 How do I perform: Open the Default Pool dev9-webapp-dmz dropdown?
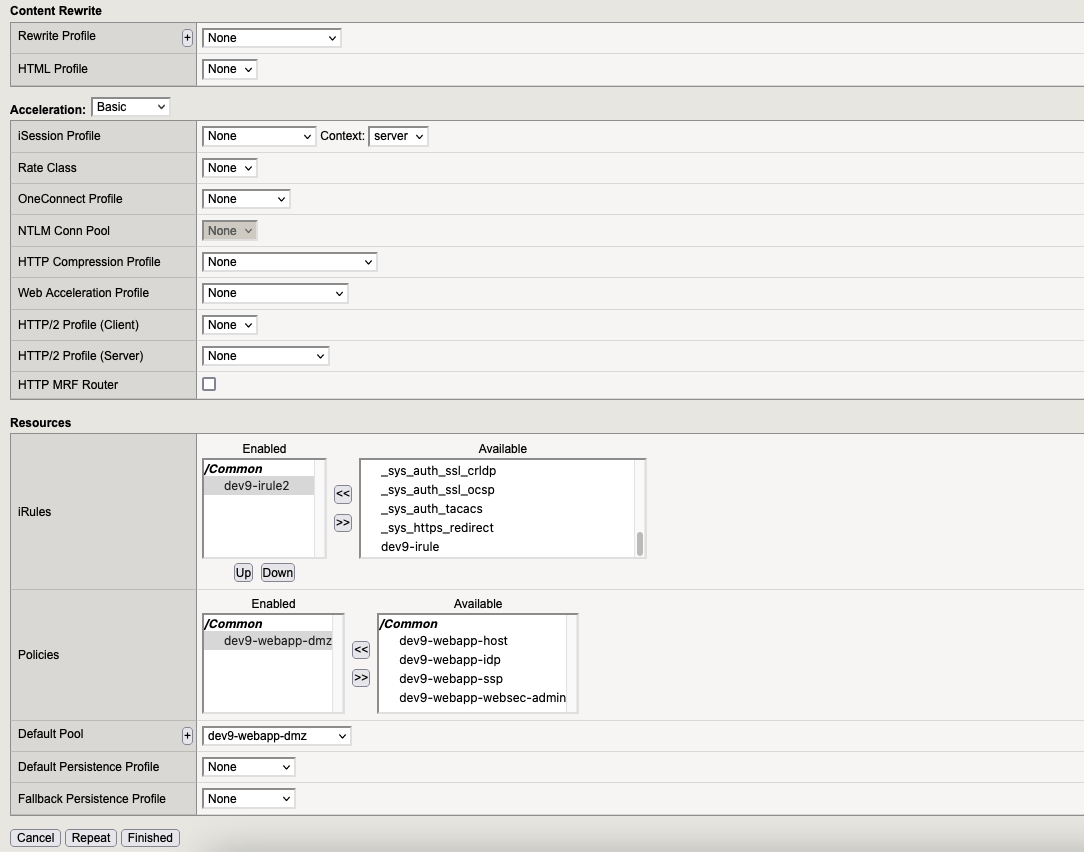(276, 736)
